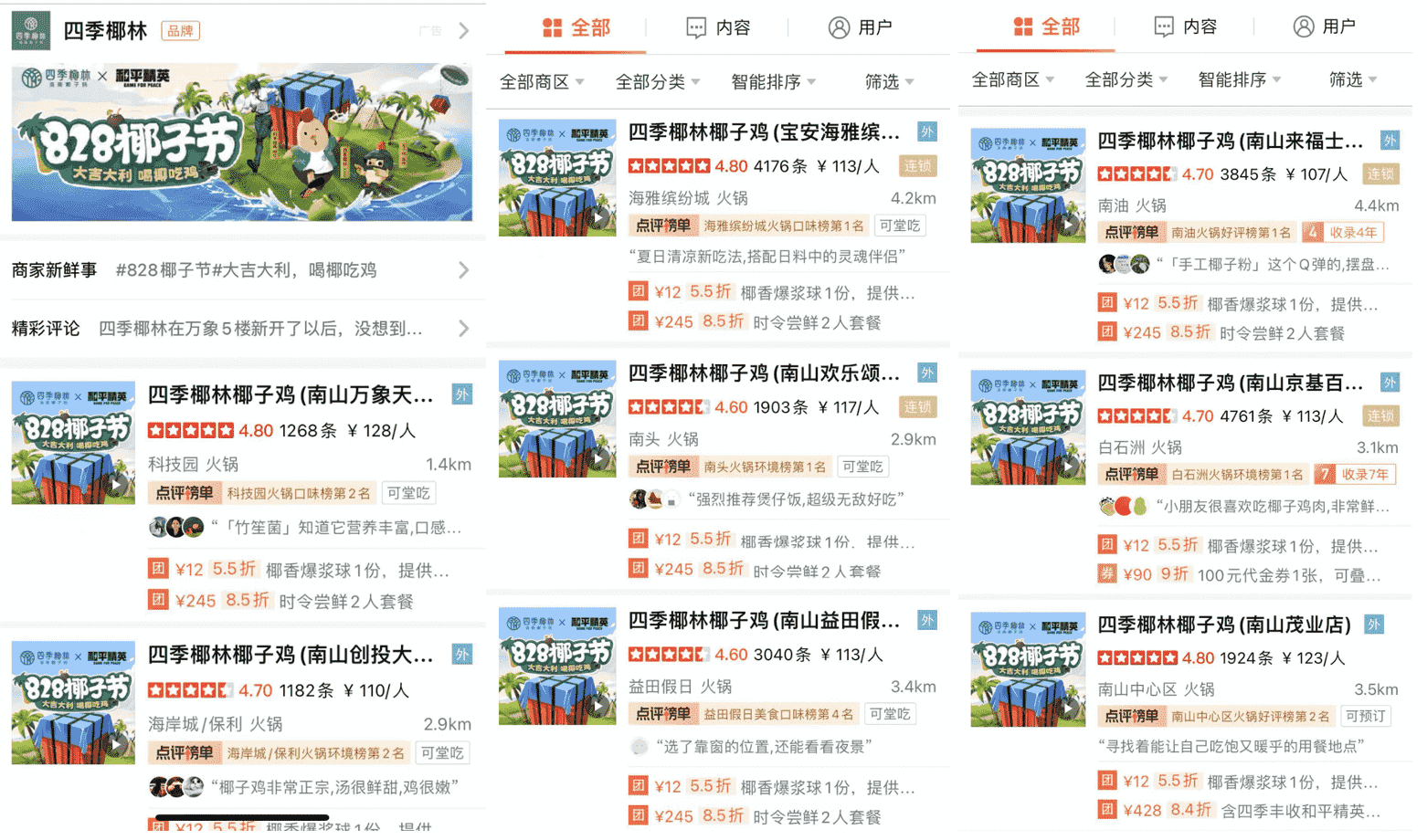Tap the 外 badge on 宝安海雅缤 listing
The image size is (1427, 840).
pos(927,132)
